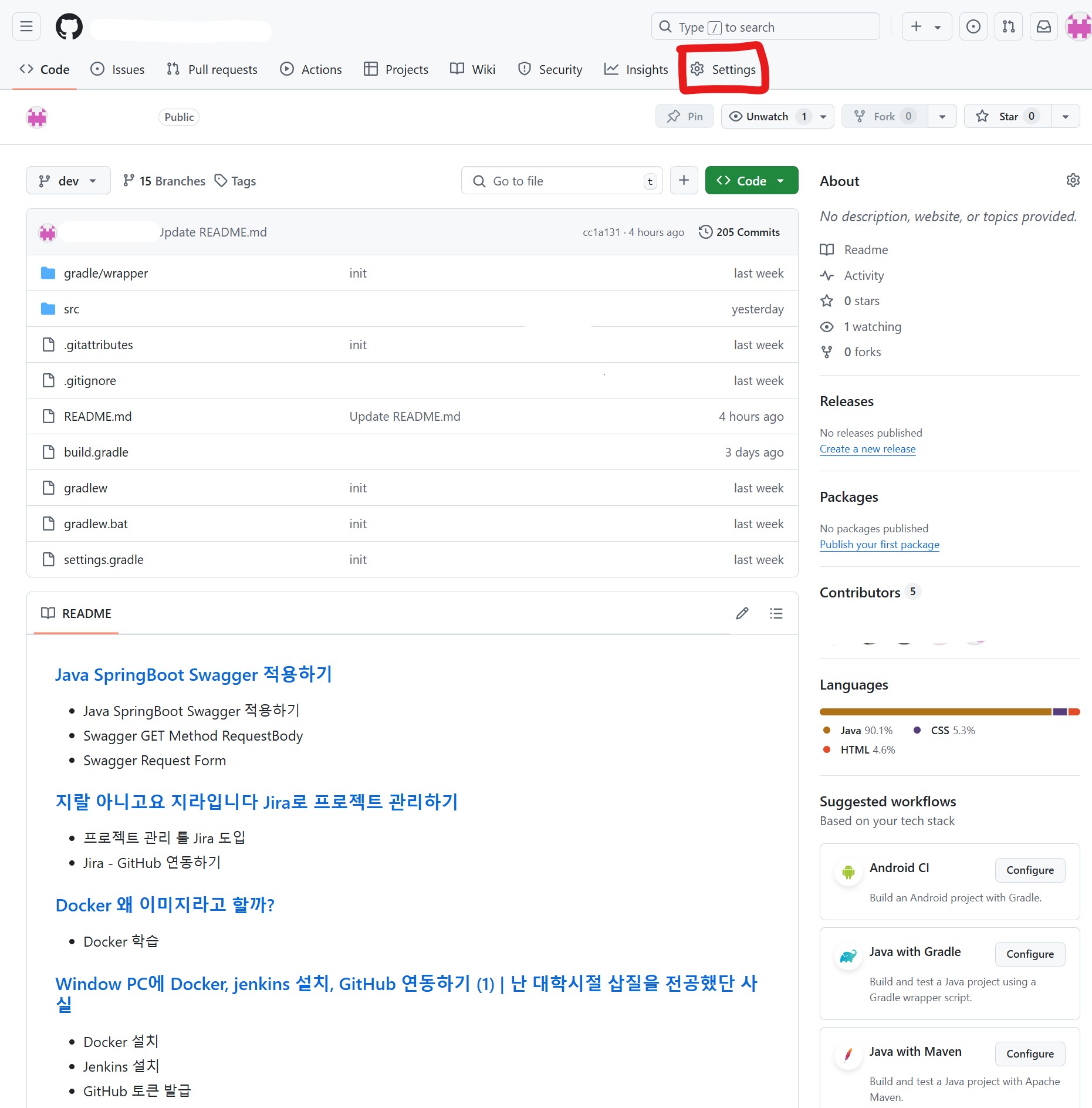1092x1108 pixels.
Task: Open pull requests icon in top header
Action: (1009, 26)
